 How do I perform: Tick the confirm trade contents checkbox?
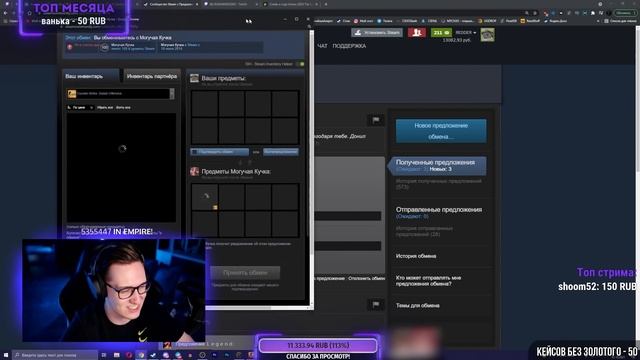194,152
